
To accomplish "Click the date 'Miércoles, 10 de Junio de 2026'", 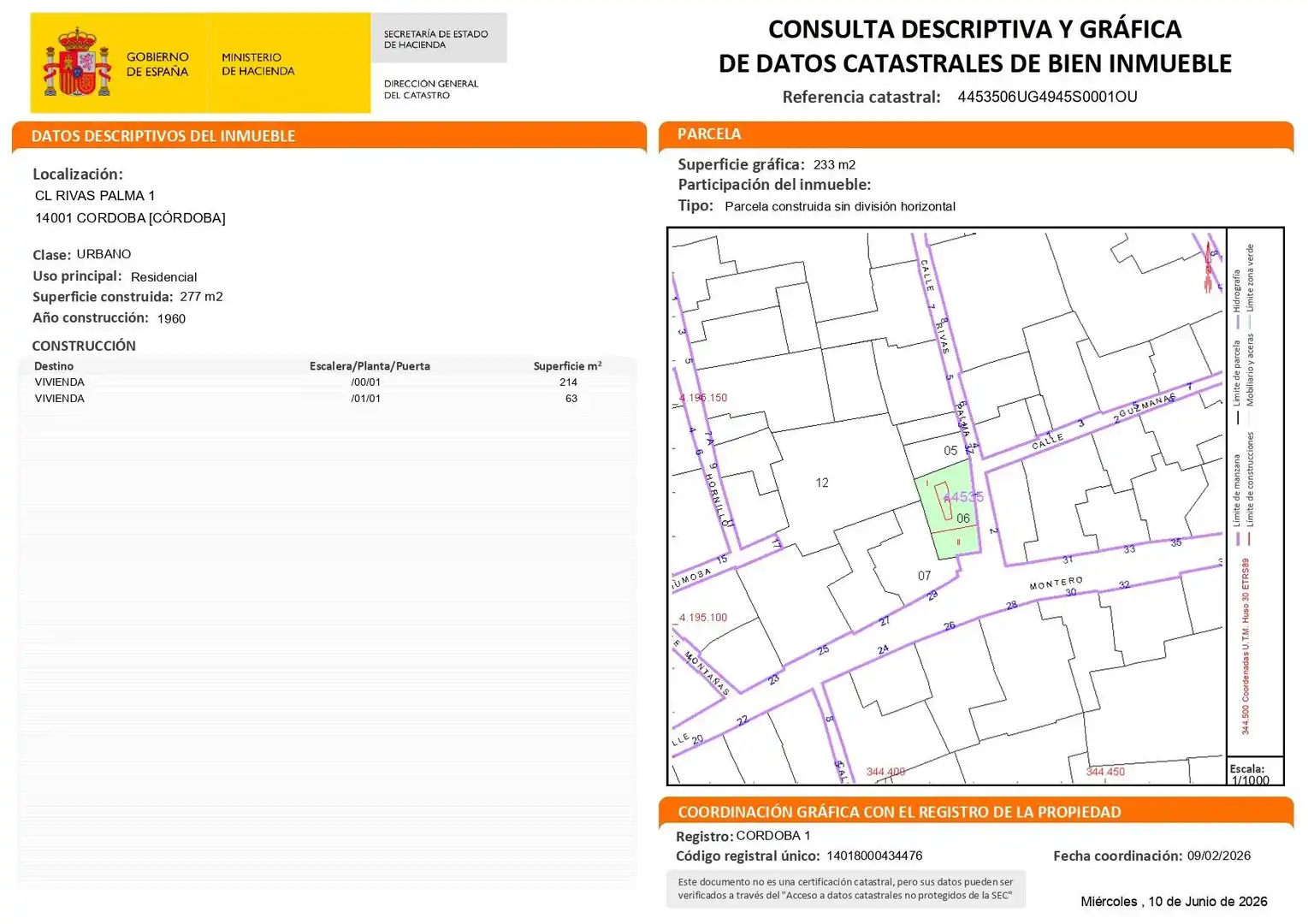I will (1174, 902).
